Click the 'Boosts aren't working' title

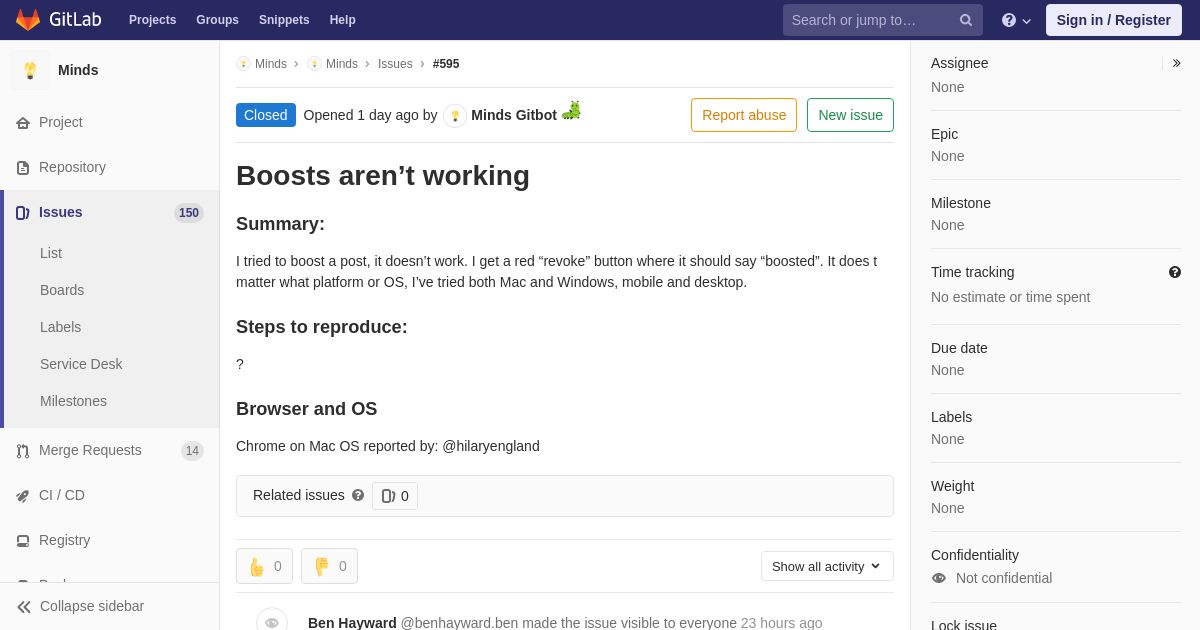(x=383, y=176)
